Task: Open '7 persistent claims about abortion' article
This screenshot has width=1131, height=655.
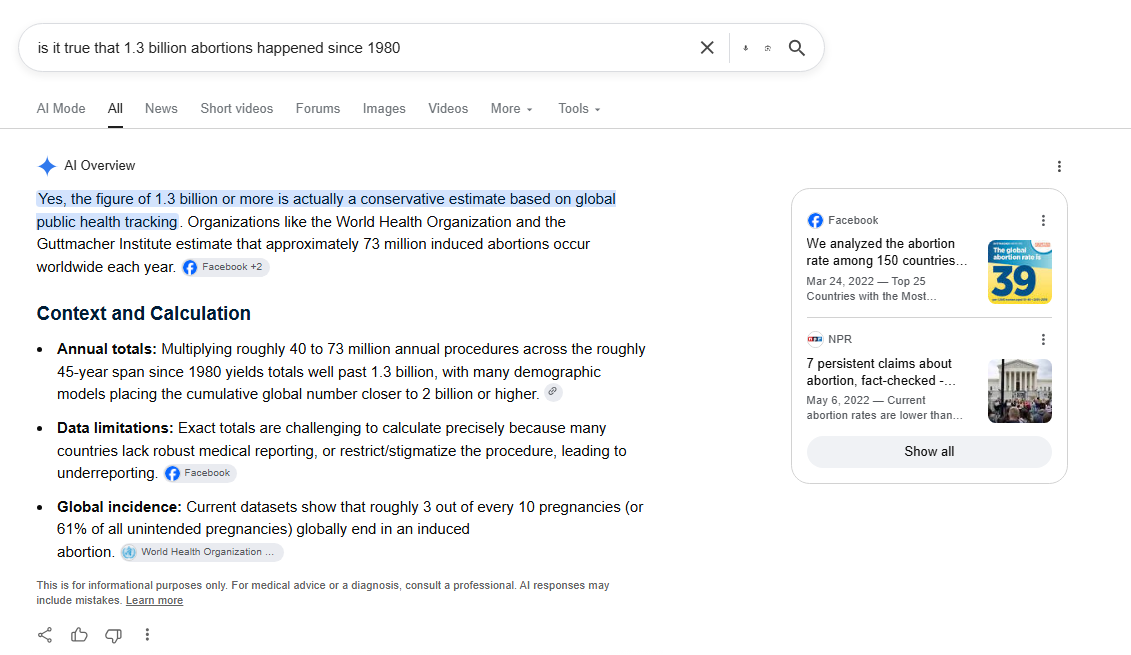Action: pyautogui.click(x=881, y=372)
